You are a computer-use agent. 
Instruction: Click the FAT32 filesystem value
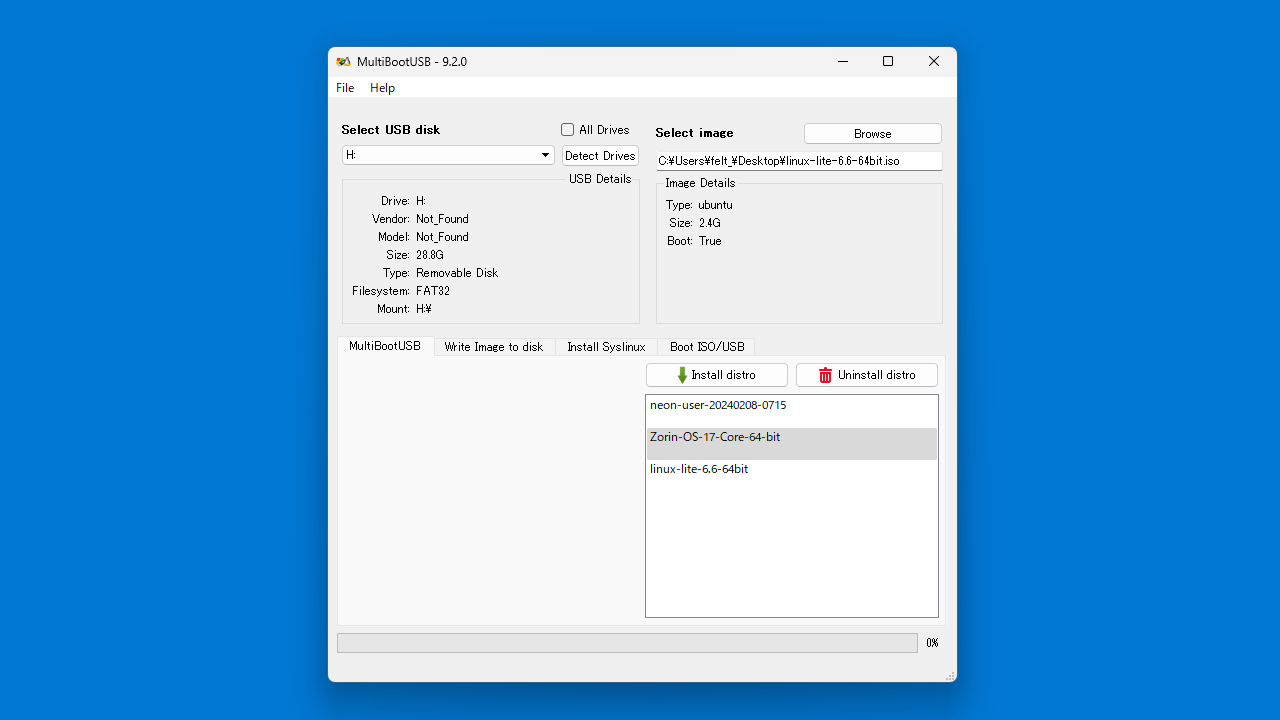point(433,291)
